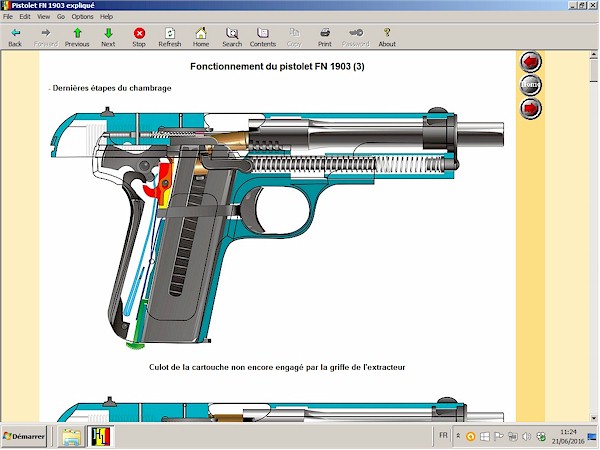Click the round red right-arrow page button
The image size is (600, 450).
tap(530, 108)
